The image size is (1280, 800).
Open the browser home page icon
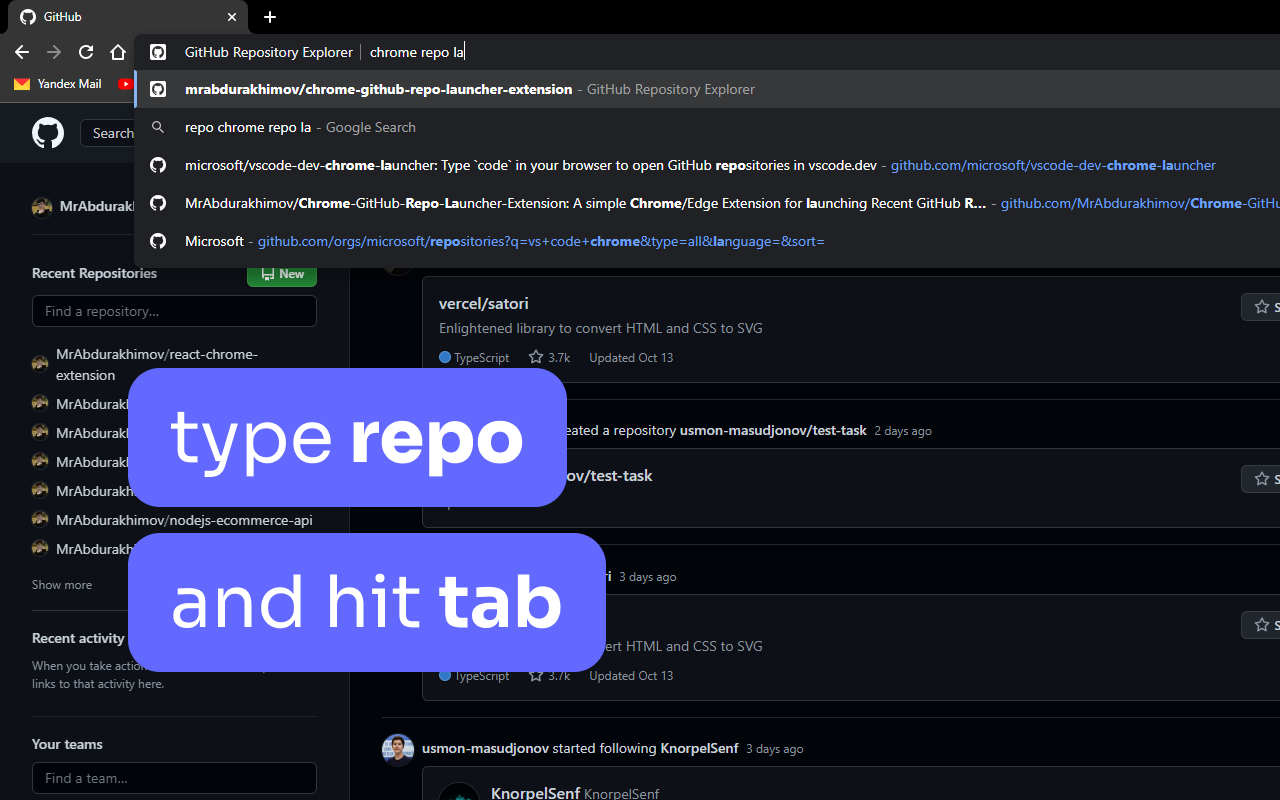pyautogui.click(x=118, y=52)
